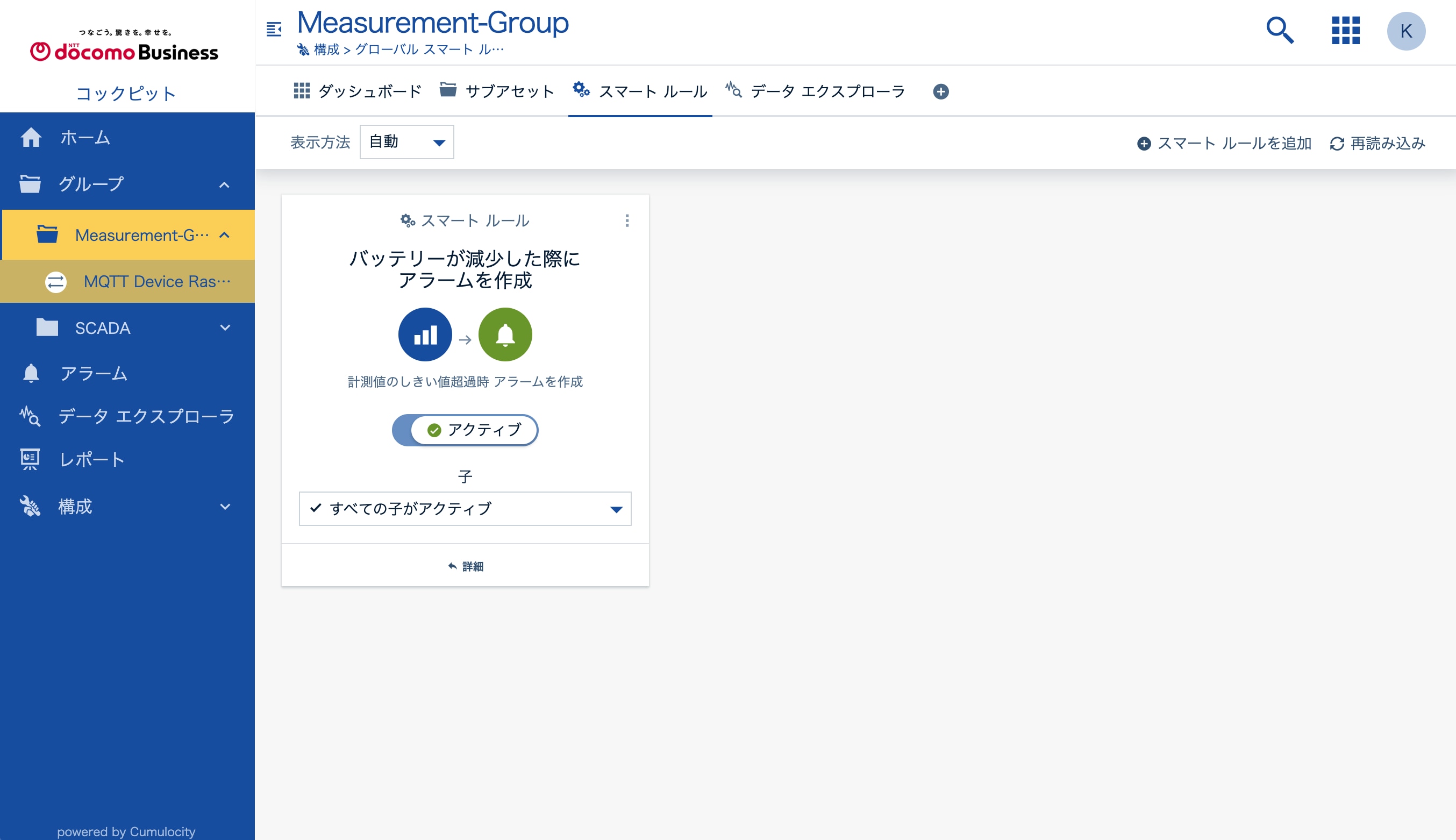Click the add tab plus icon
This screenshot has height=840, width=1456.
click(940, 91)
